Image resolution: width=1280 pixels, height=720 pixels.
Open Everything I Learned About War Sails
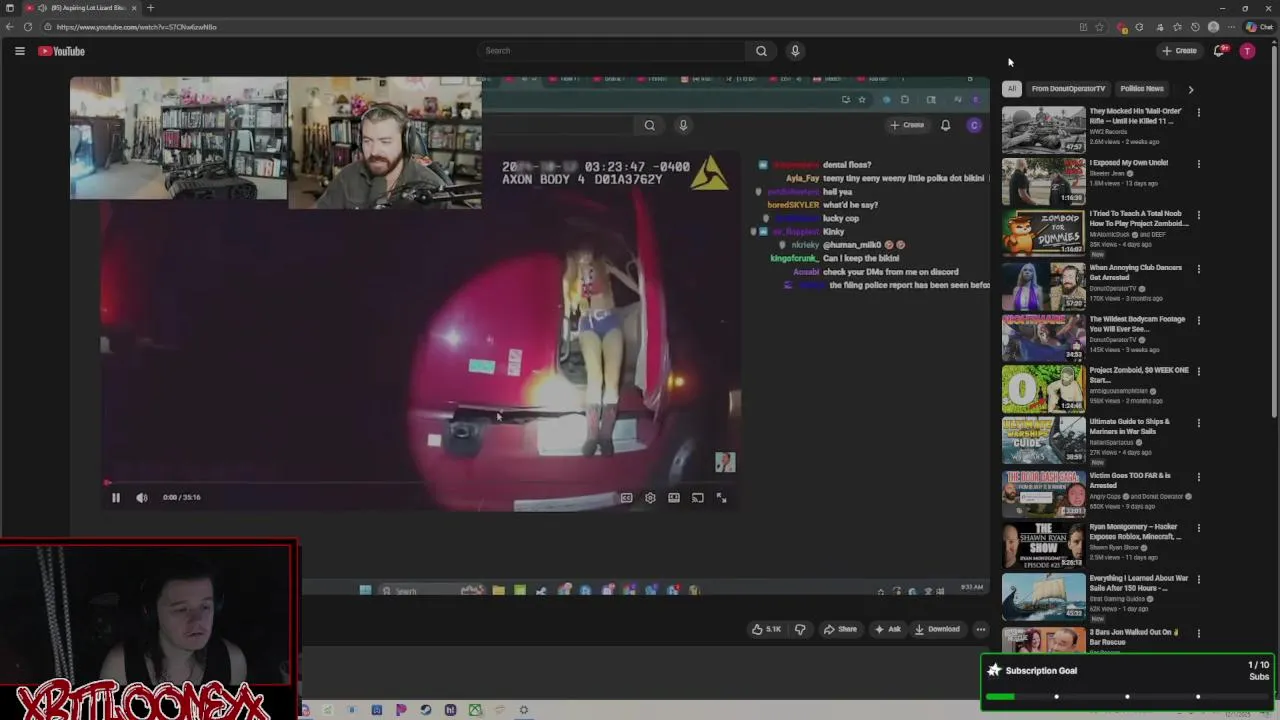(1139, 583)
